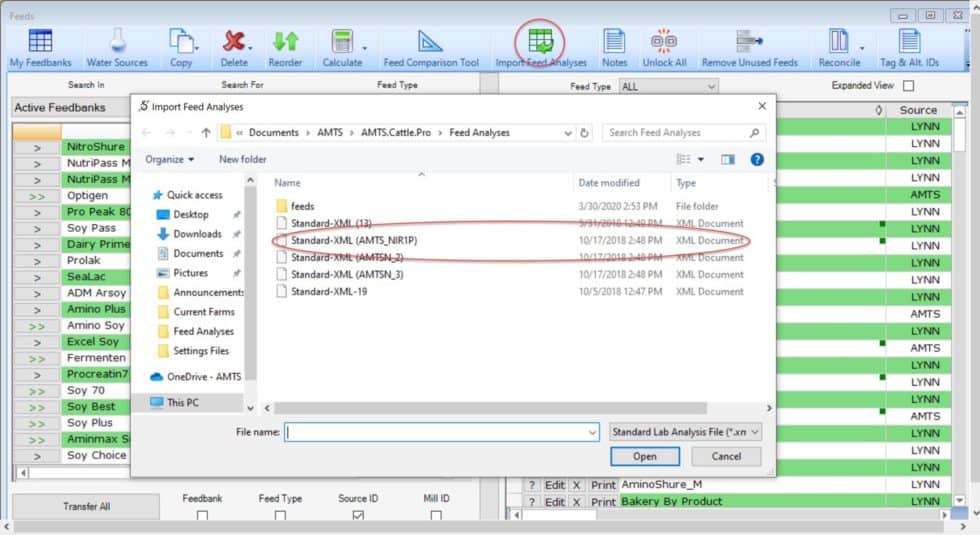Viewport: 980px width, 535px height.
Task: Click Print for Bakery By Product row
Action: (x=603, y=501)
